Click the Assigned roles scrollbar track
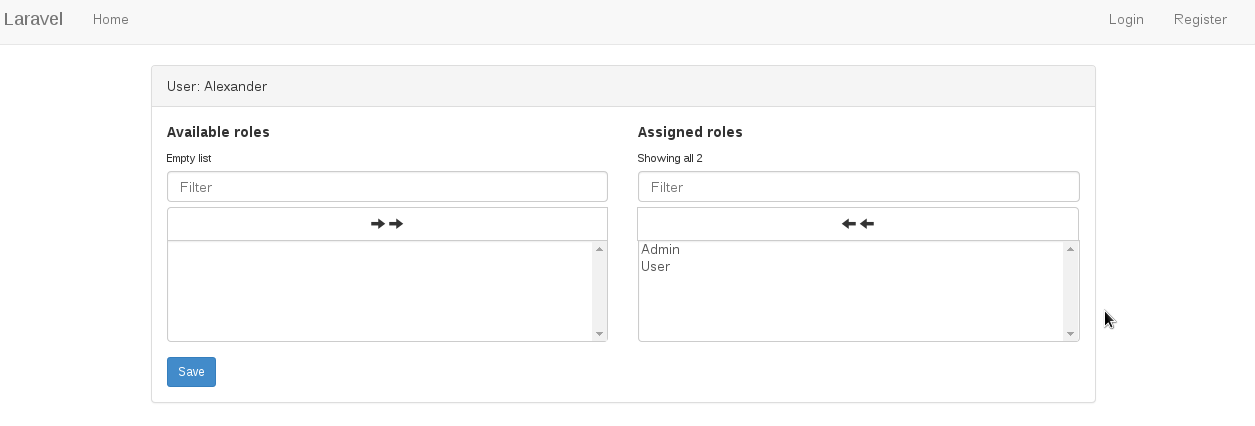The width and height of the screenshot is (1255, 426). pos(1070,291)
